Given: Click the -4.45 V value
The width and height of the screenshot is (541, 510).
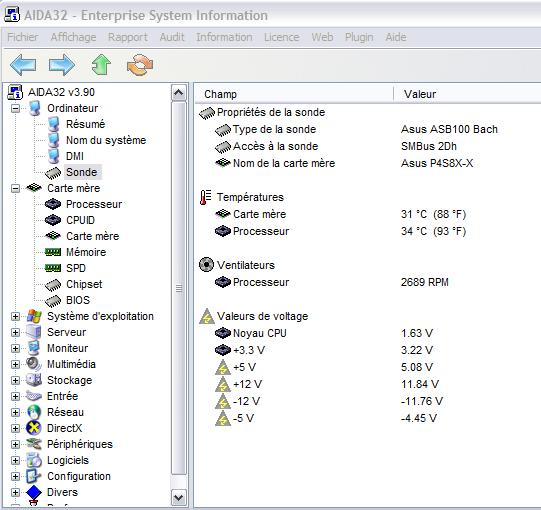Looking at the screenshot, I should point(419,418).
